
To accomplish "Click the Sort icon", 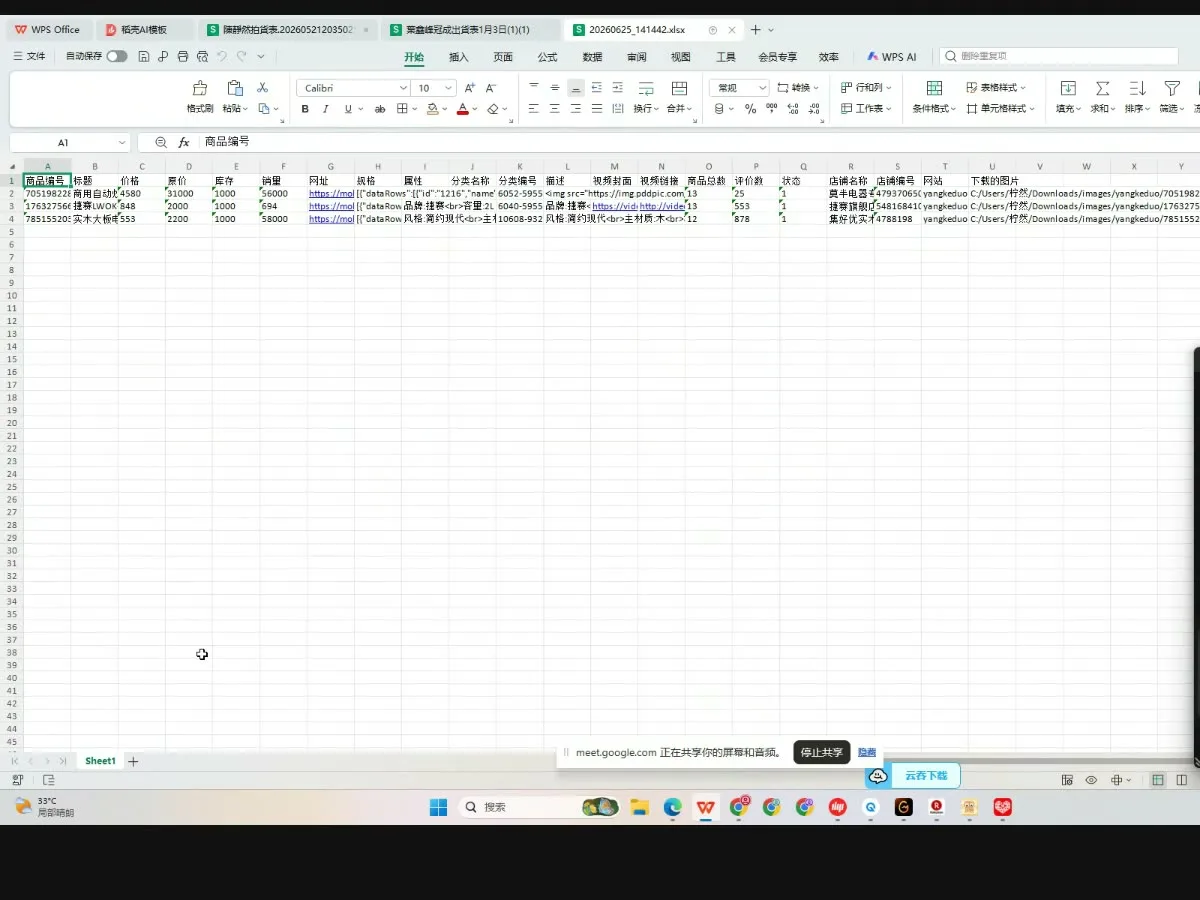I will pyautogui.click(x=1137, y=88).
